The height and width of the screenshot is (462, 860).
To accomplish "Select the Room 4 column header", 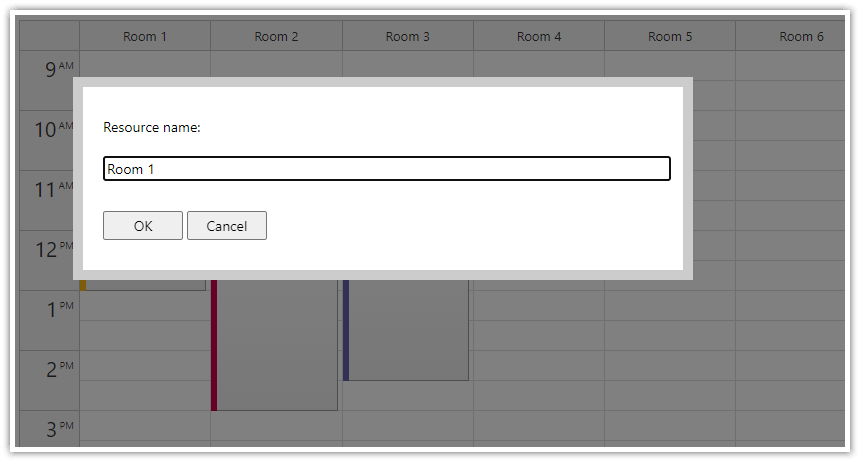I will click(539, 36).
